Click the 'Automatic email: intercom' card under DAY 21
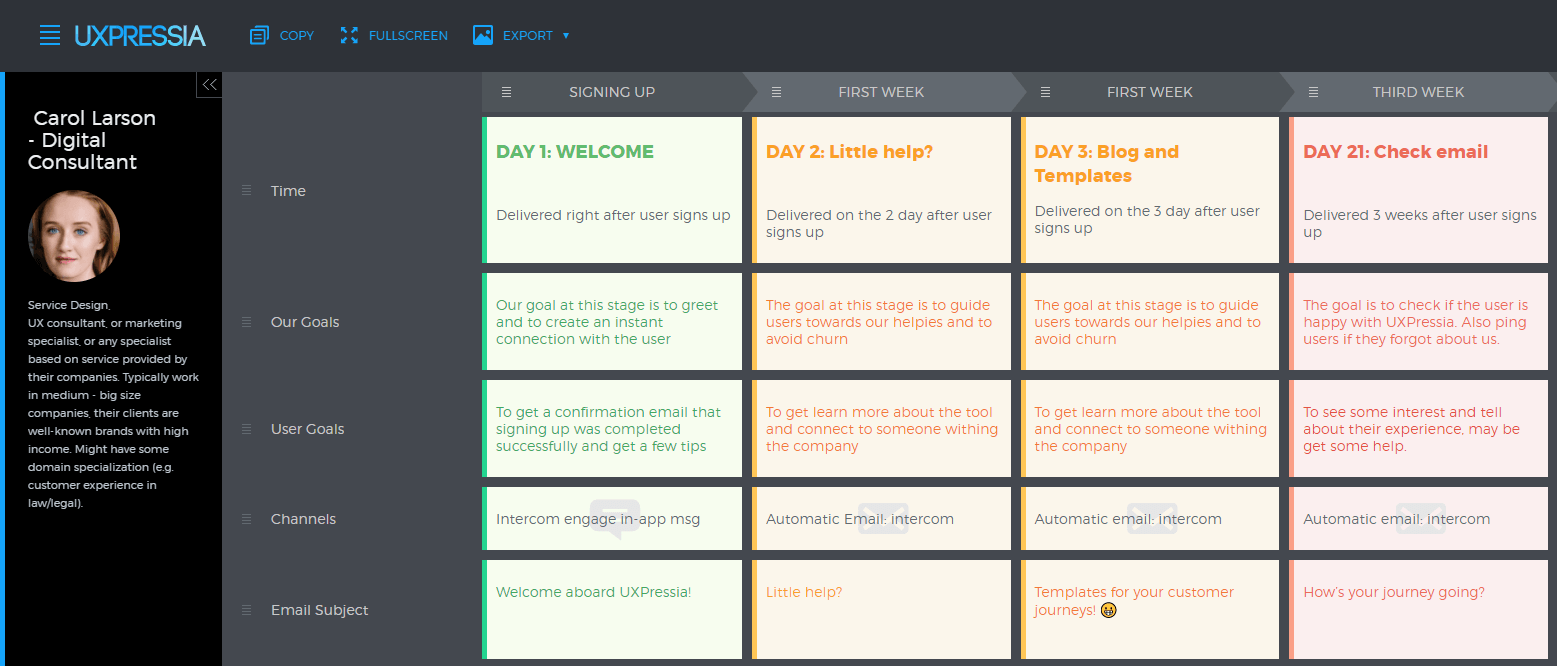Image resolution: width=1557 pixels, height=666 pixels. [x=1418, y=519]
